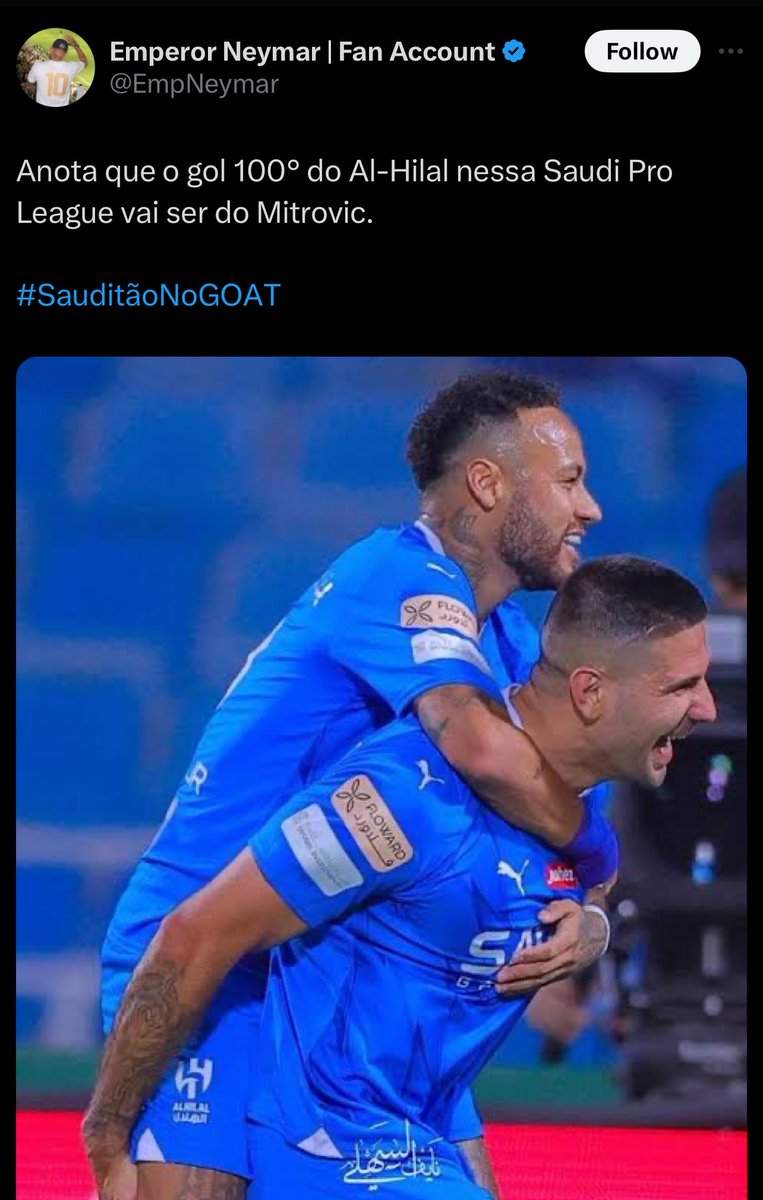Click Floward patch on top player's sleeve

pyautogui.click(x=439, y=614)
